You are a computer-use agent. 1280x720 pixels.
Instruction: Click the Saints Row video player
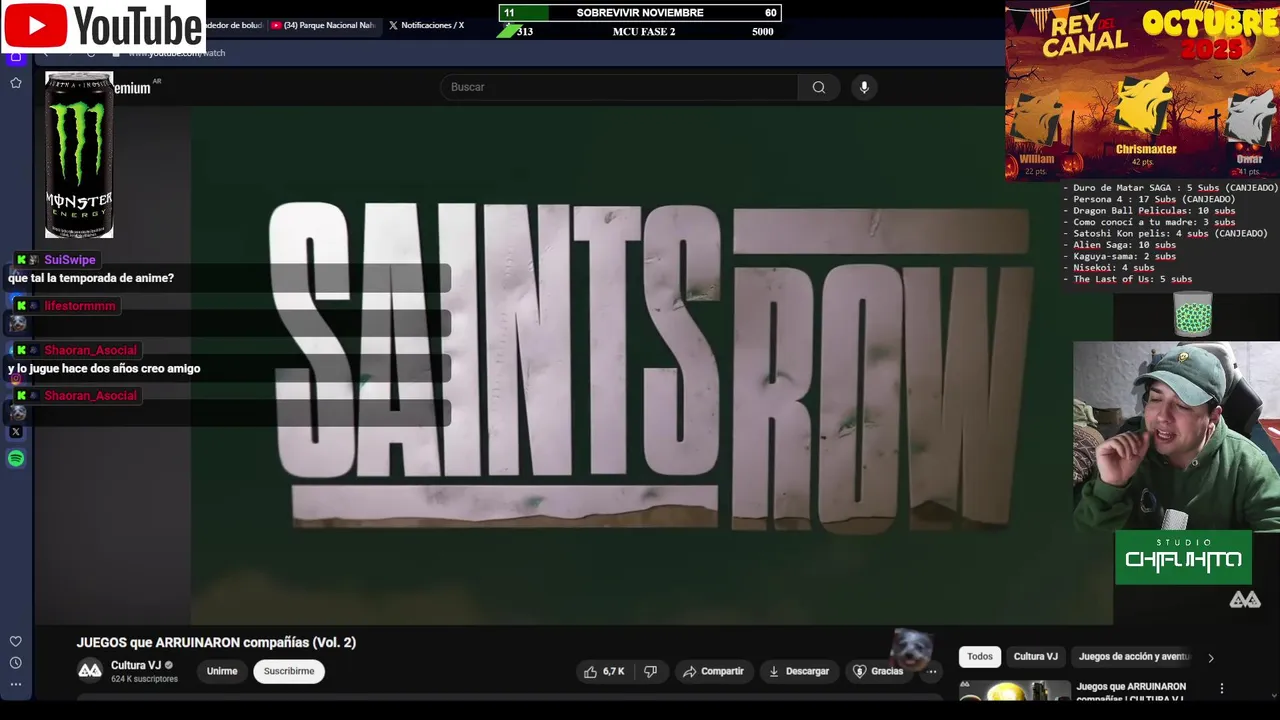(651, 365)
